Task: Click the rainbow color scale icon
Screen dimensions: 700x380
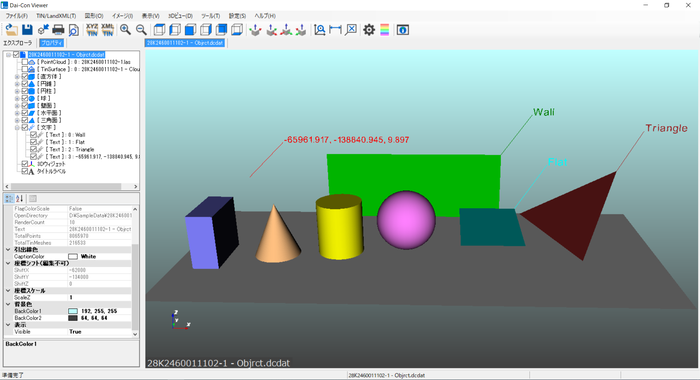Action: pyautogui.click(x=384, y=30)
